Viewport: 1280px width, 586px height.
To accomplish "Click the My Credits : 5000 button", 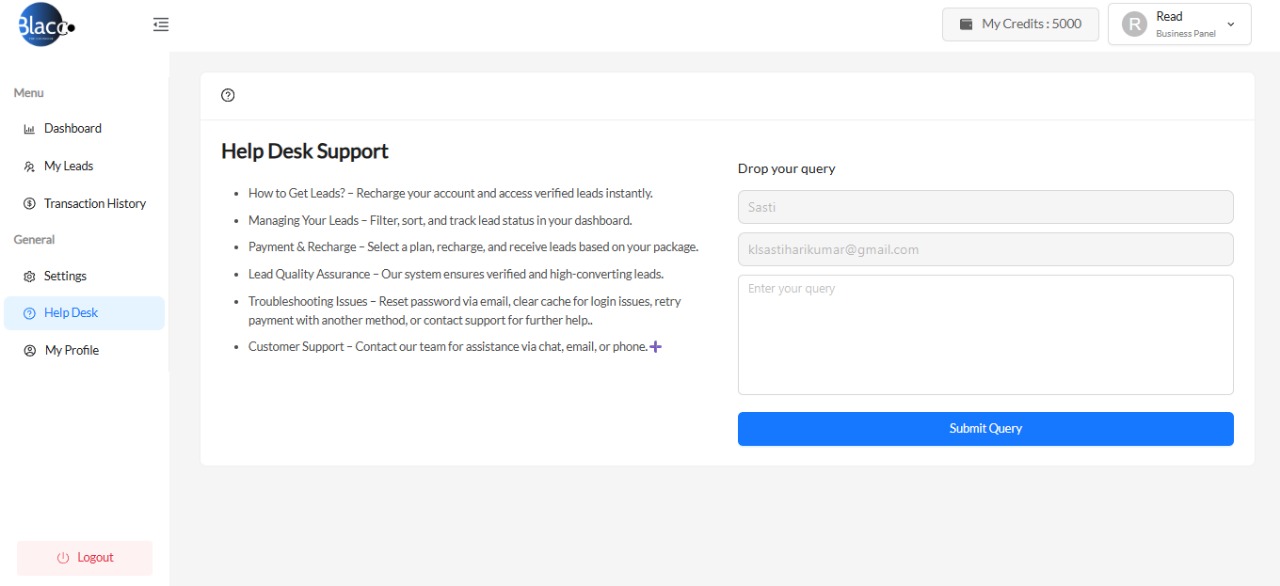I will coord(1020,24).
